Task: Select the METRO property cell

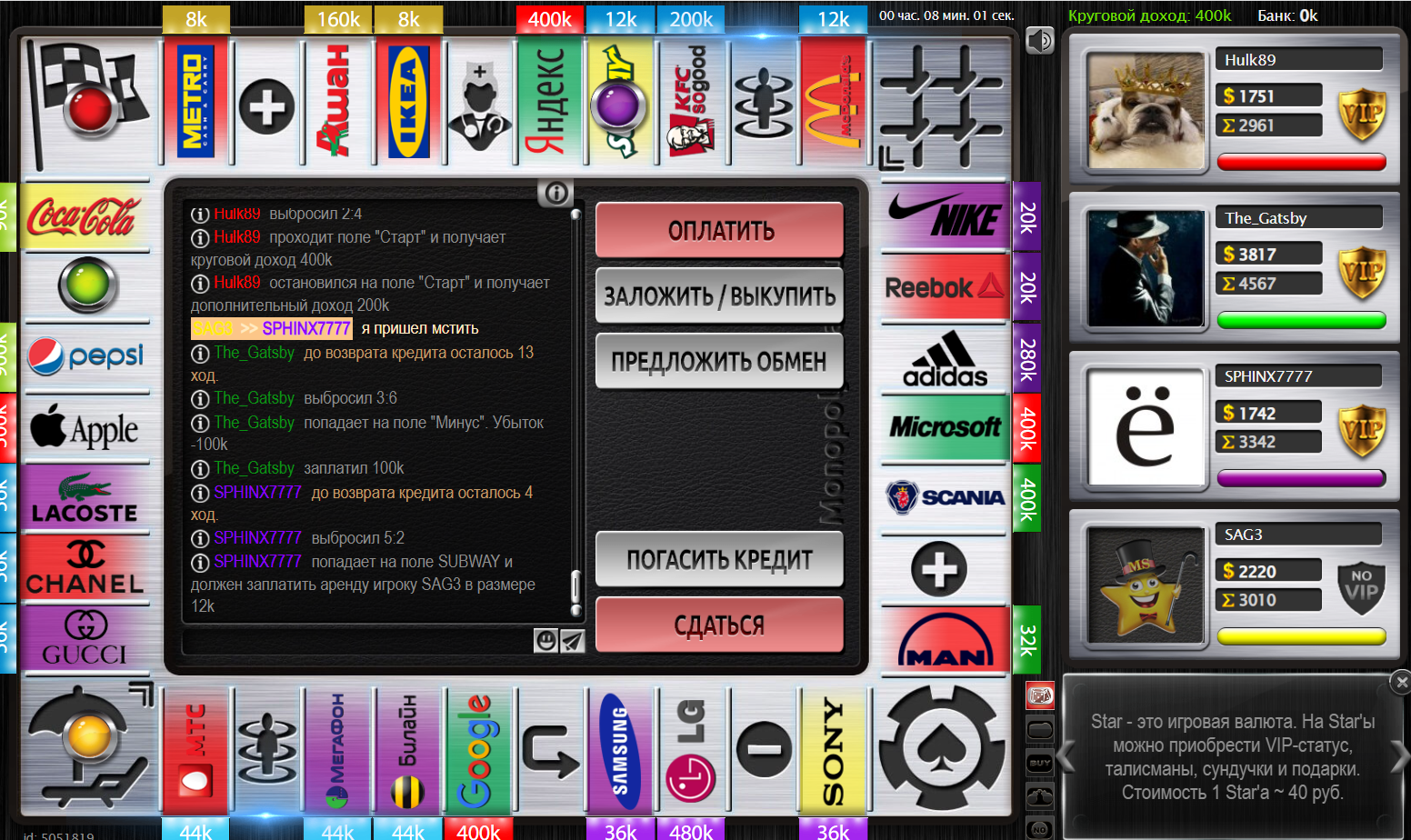Action: [196, 102]
